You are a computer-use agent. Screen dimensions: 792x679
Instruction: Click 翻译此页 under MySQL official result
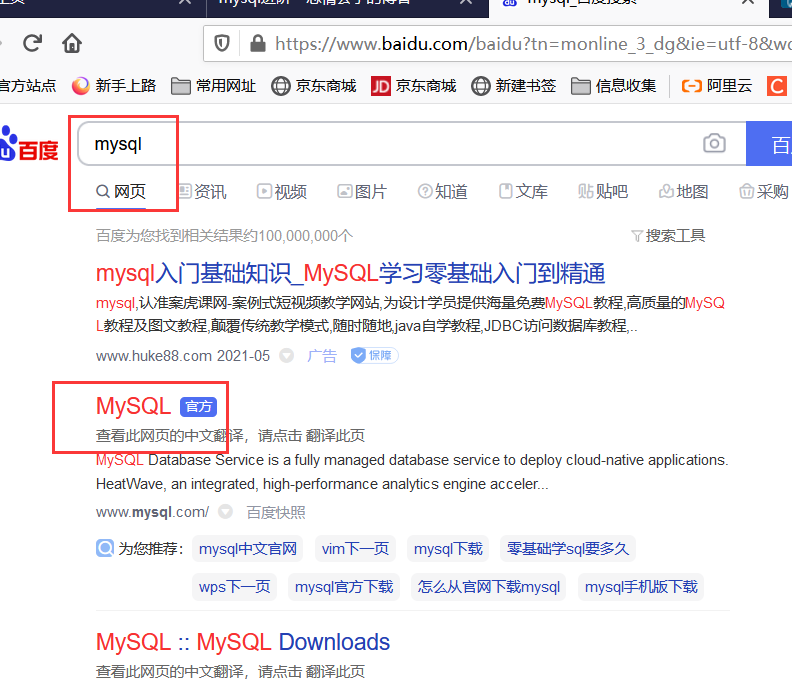pos(335,435)
